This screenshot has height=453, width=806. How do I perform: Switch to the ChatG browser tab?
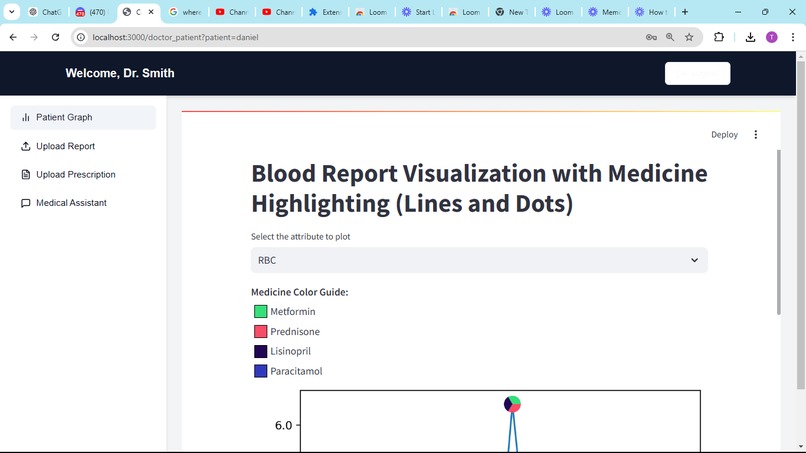pos(45,12)
